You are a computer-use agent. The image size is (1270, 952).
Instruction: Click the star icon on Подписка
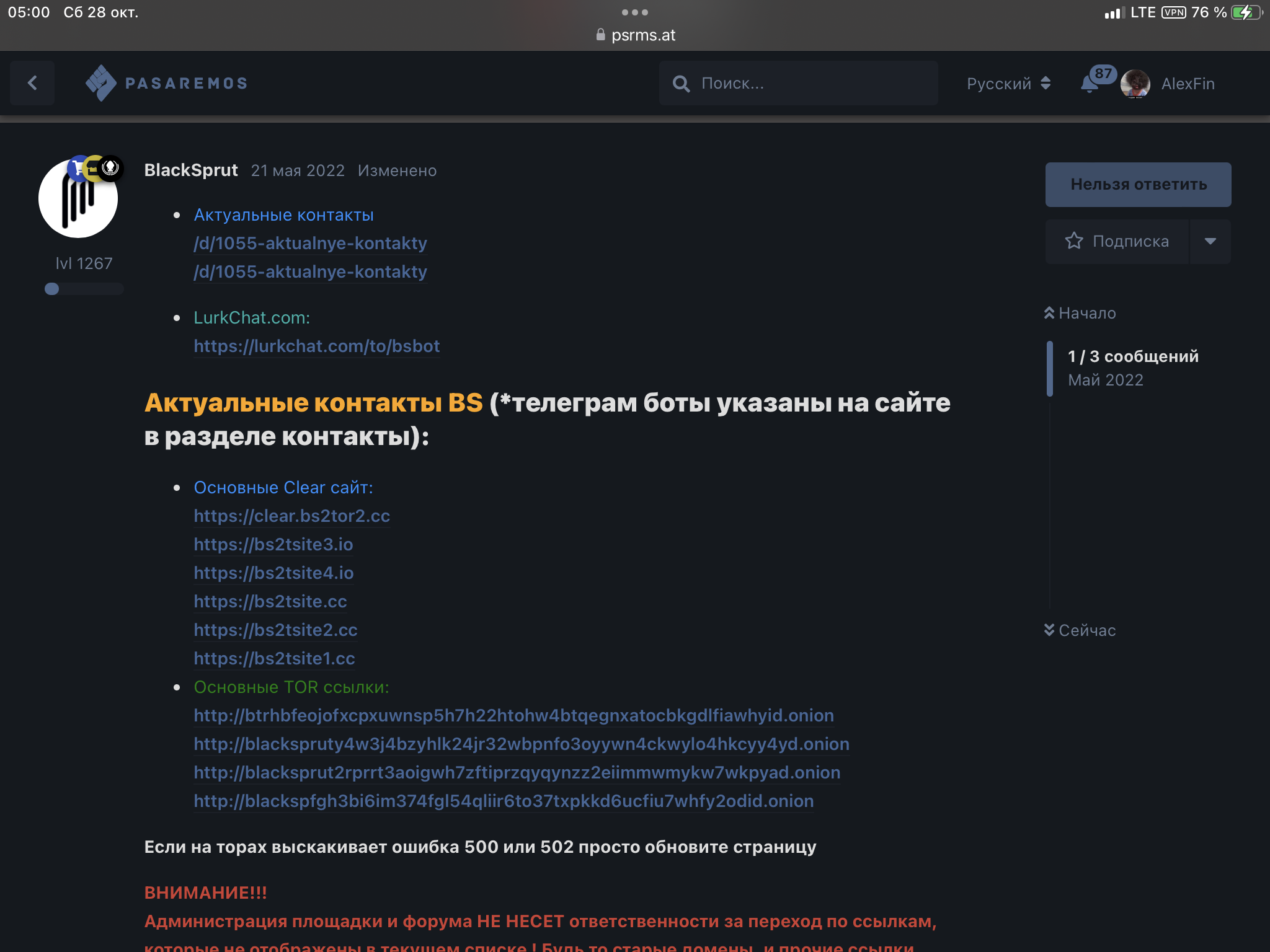(x=1074, y=241)
